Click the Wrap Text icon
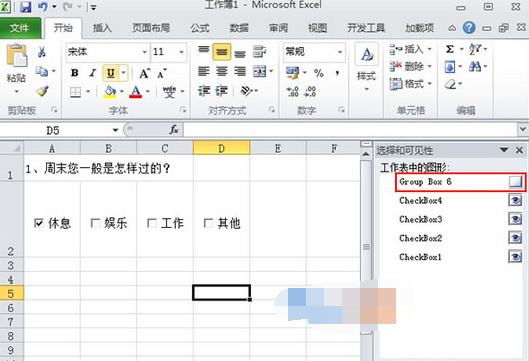The height and width of the screenshot is (361, 529). 259,52
